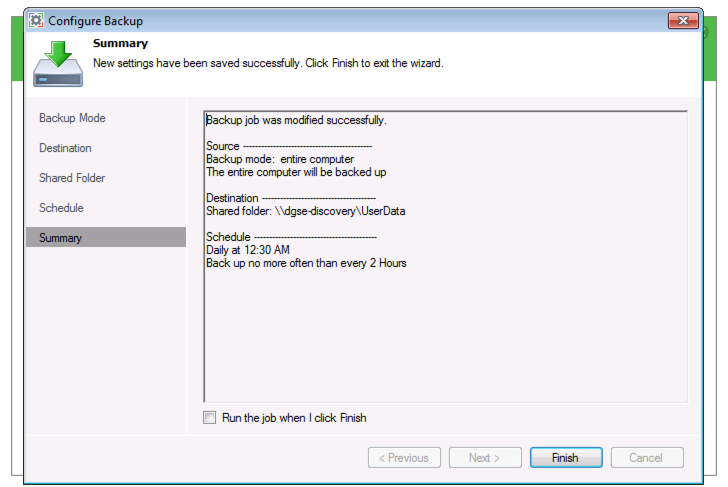
Task: Click the green arrow backup drive icon
Action: [x=58, y=64]
